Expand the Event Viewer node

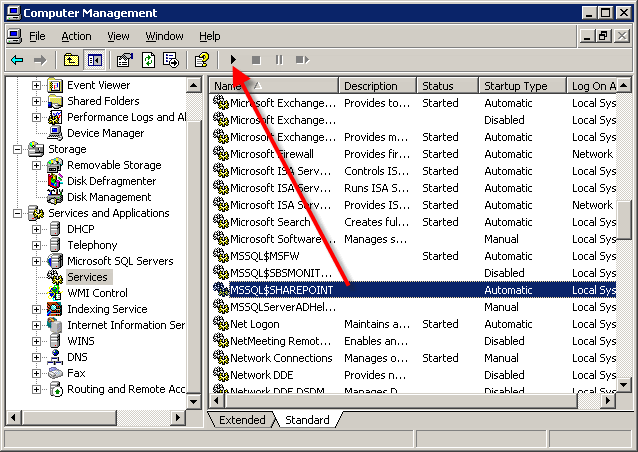[36, 85]
